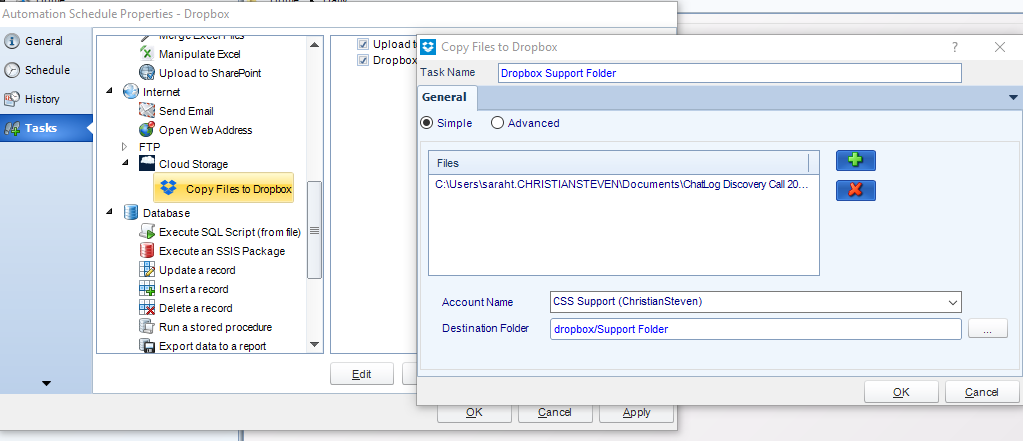Open help with the question mark icon

[954, 47]
